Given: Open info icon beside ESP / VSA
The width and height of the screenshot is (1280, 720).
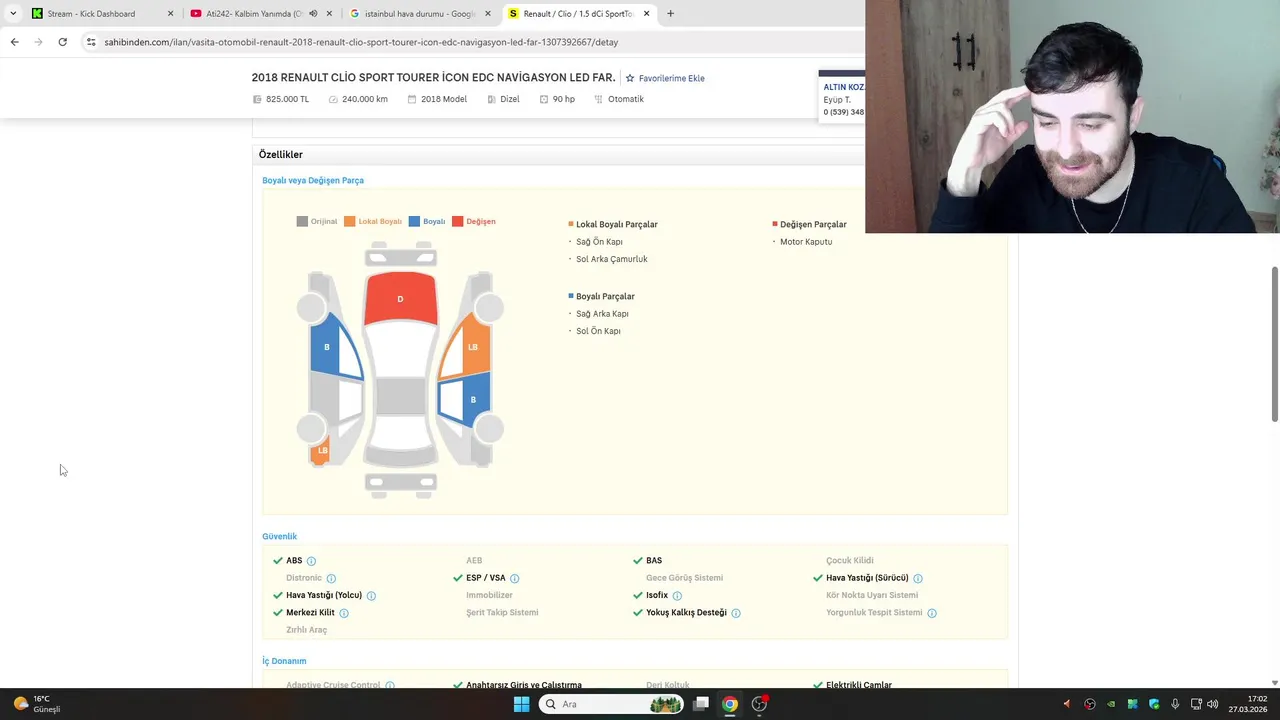Looking at the screenshot, I should [514, 578].
